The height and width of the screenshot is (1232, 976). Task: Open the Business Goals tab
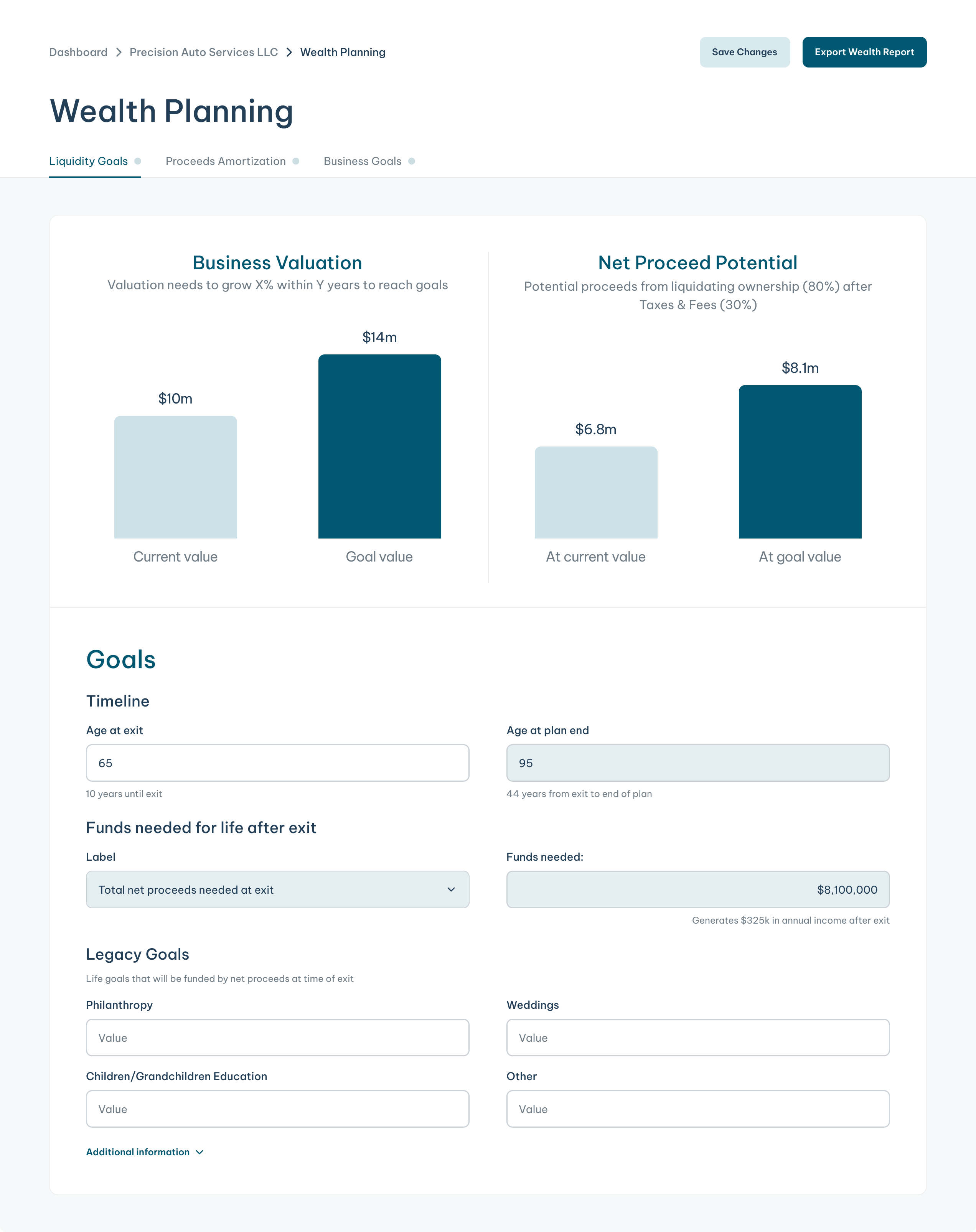point(362,161)
